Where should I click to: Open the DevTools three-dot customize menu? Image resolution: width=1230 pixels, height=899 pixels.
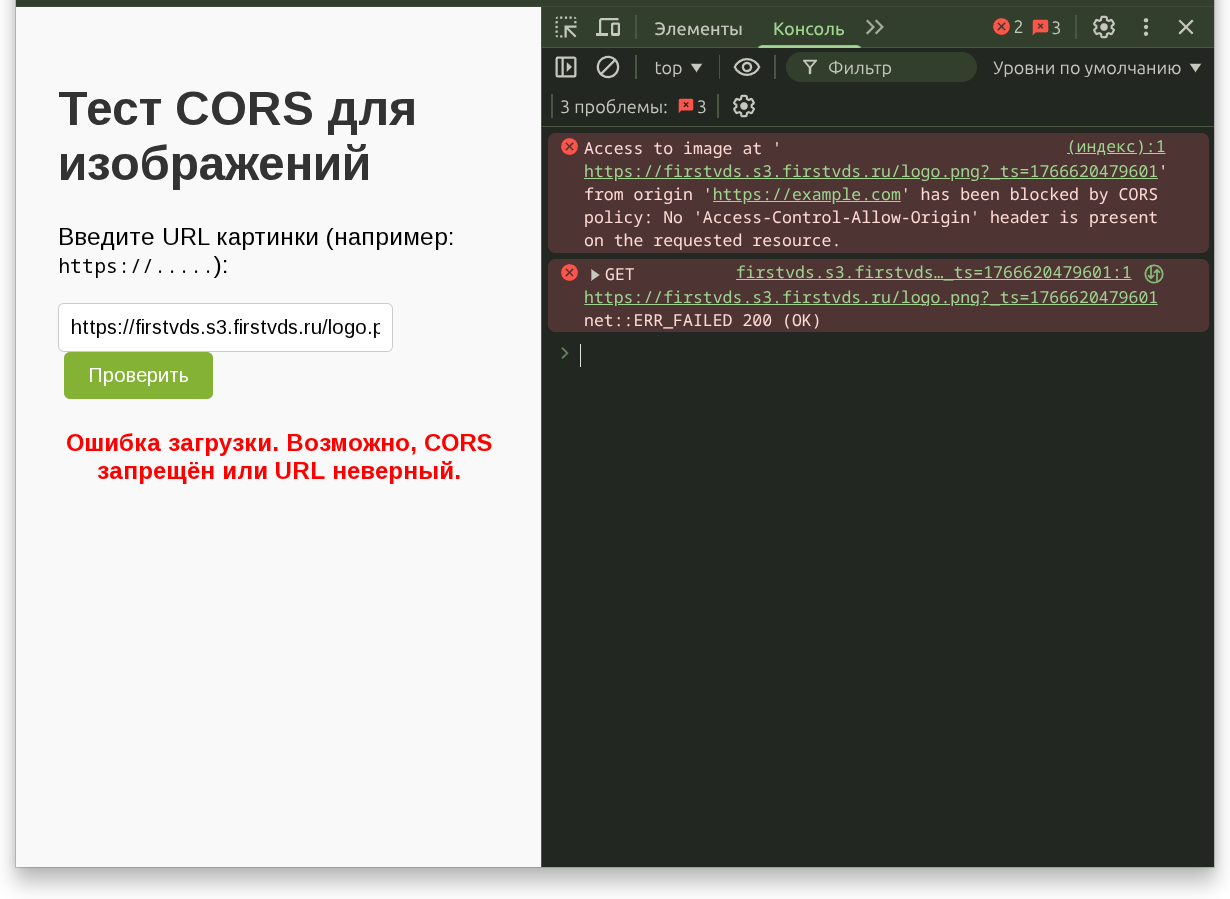point(1146,27)
